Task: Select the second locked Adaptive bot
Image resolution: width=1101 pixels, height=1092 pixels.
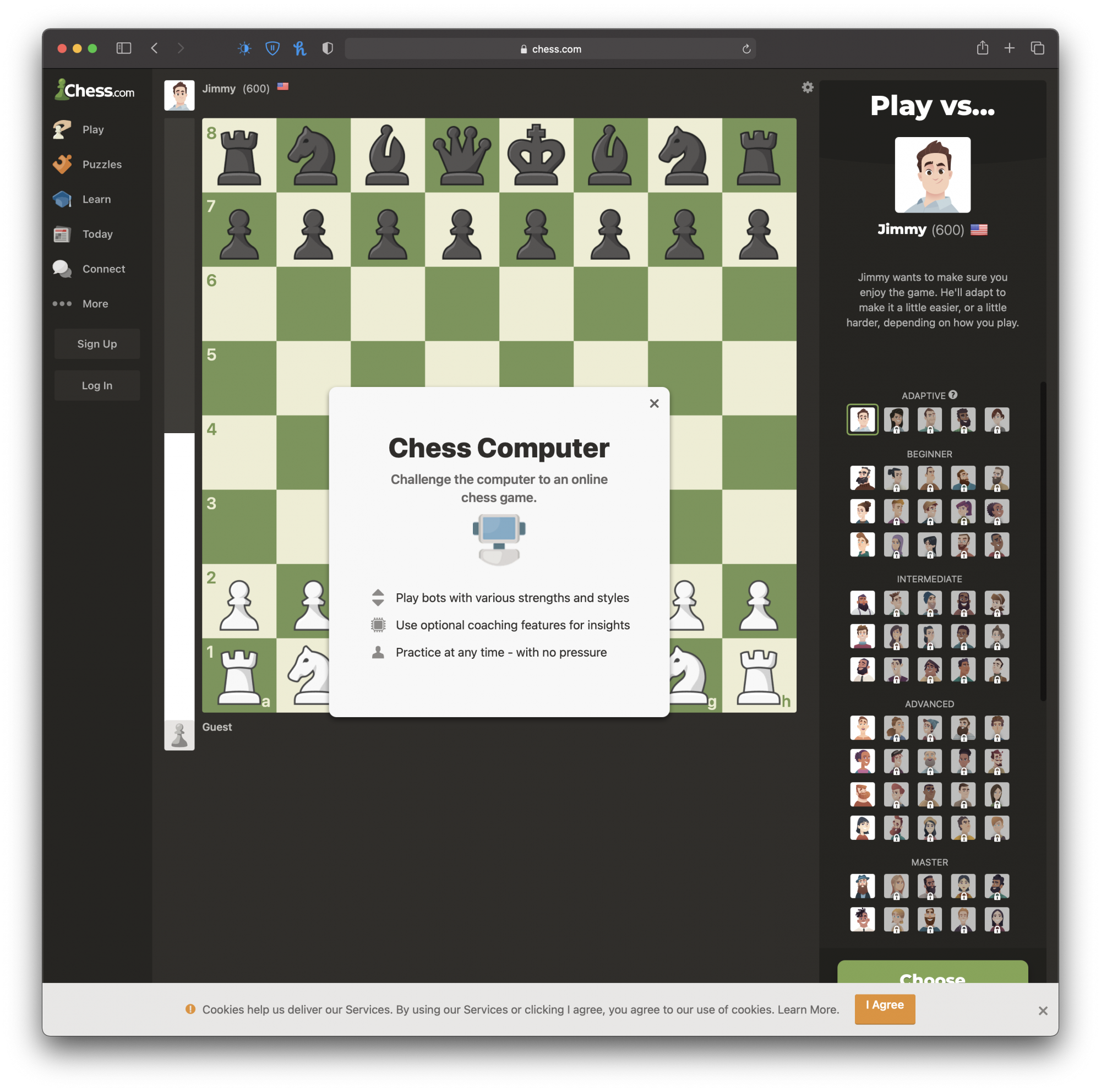Action: 929,420
